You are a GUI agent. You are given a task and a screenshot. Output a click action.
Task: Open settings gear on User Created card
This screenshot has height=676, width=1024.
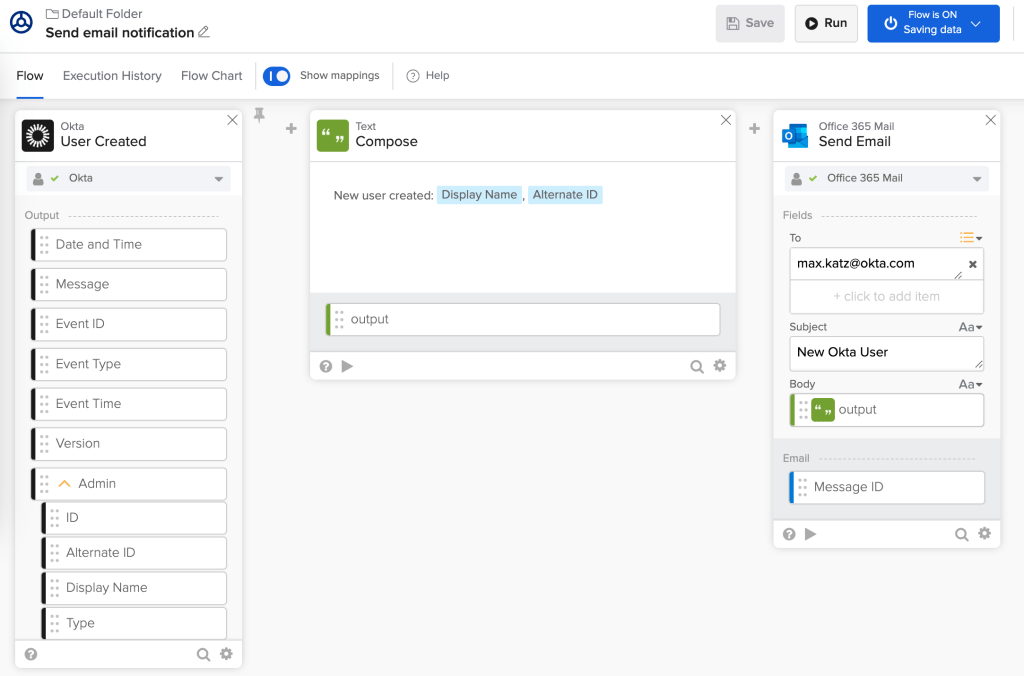pos(226,654)
